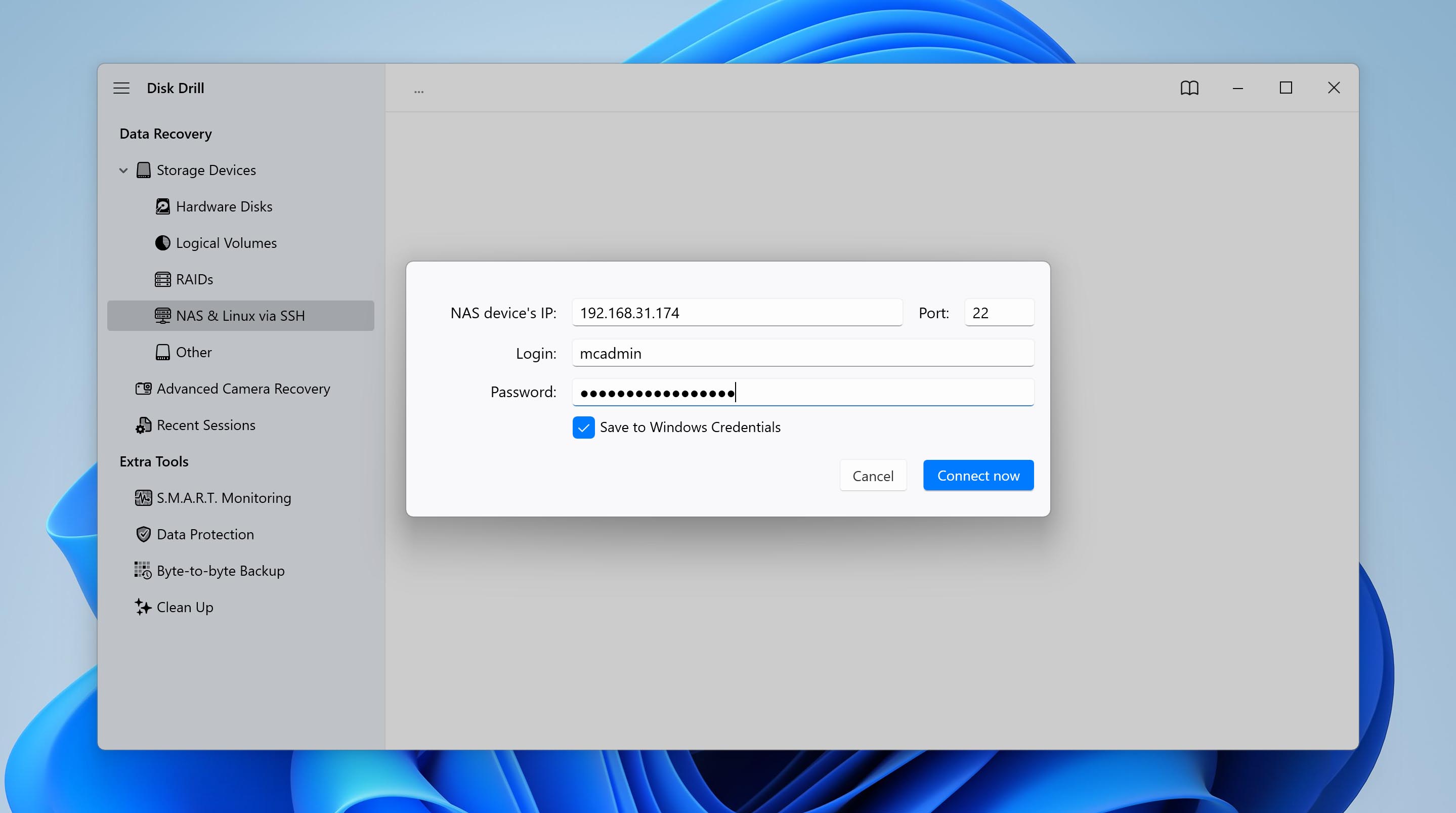Click the Other drive icon

pyautogui.click(x=163, y=352)
